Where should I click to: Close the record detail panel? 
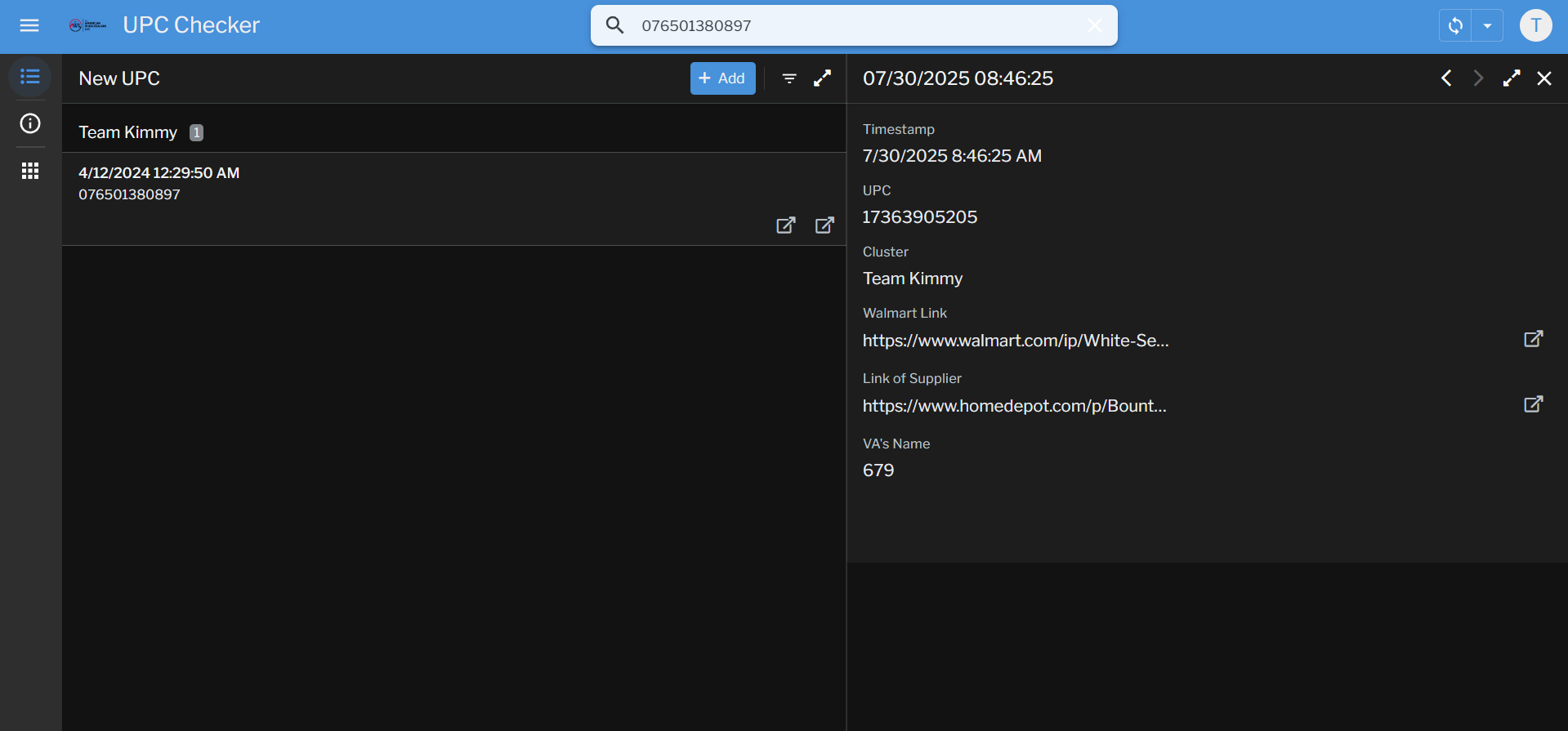(x=1544, y=78)
